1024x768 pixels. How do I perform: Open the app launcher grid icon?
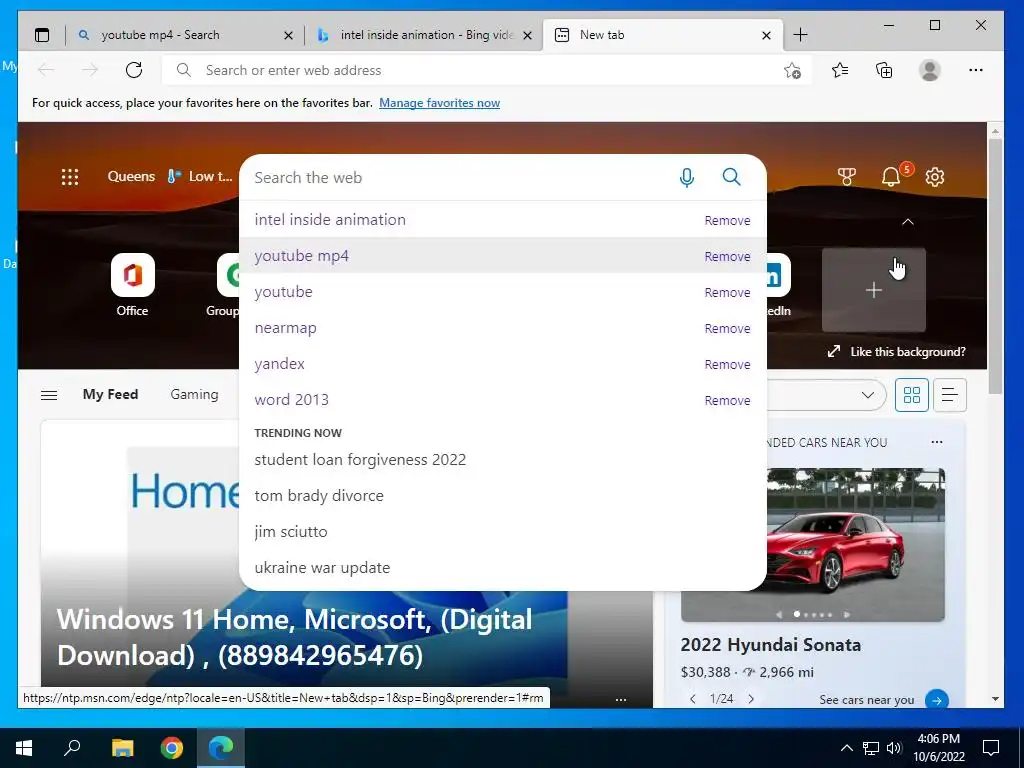70,177
